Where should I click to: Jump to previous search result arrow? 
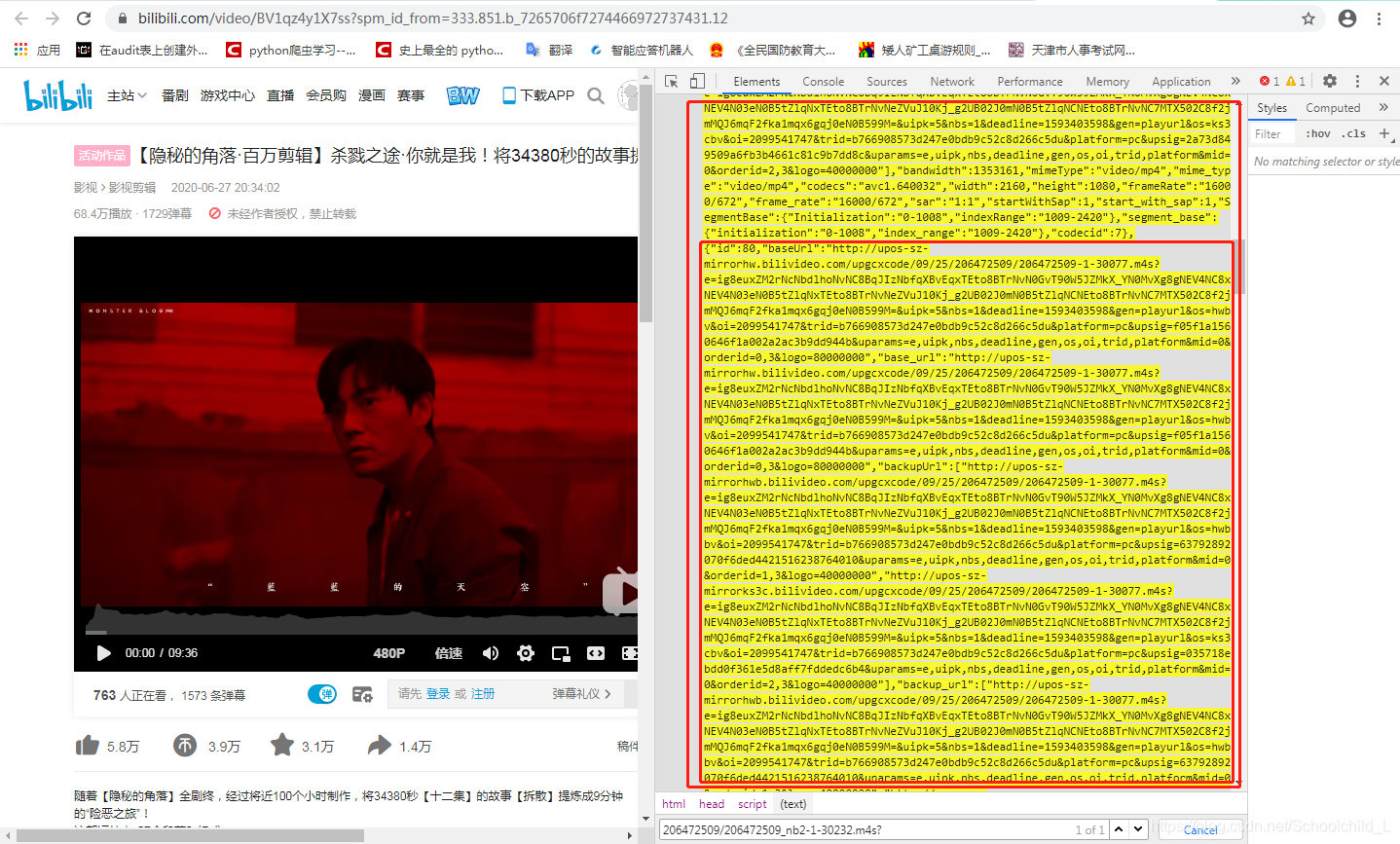point(1120,829)
